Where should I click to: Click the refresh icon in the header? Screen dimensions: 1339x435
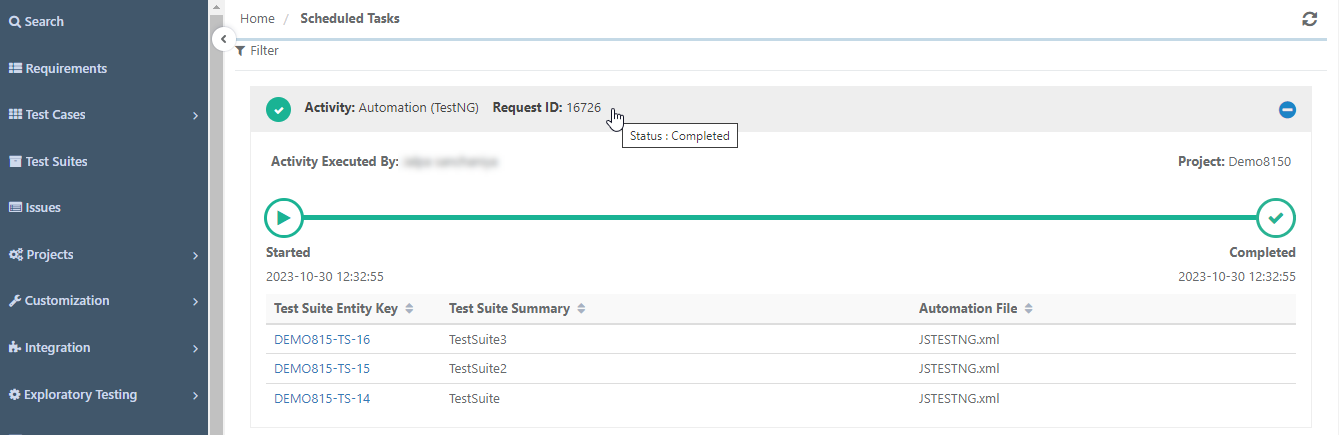1309,19
